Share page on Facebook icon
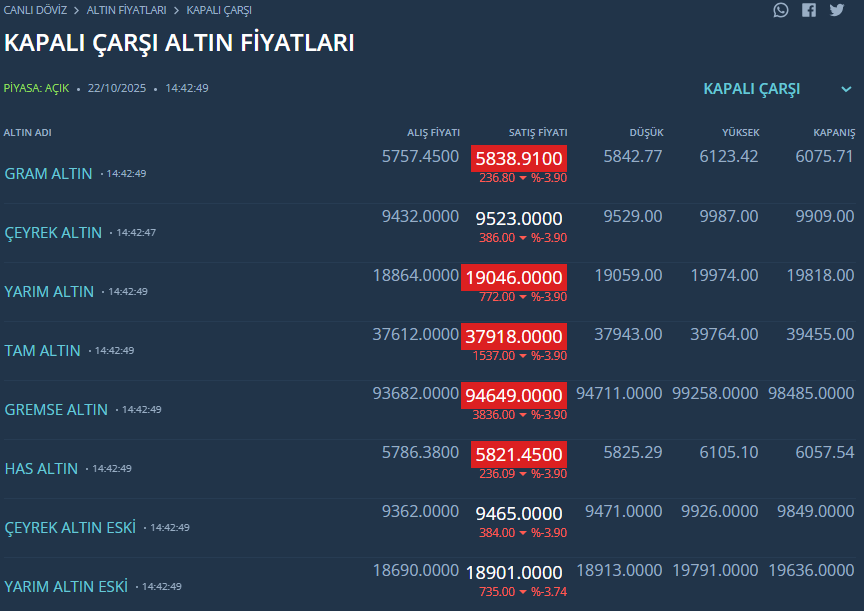Screen dimensions: 864x611 click(809, 10)
